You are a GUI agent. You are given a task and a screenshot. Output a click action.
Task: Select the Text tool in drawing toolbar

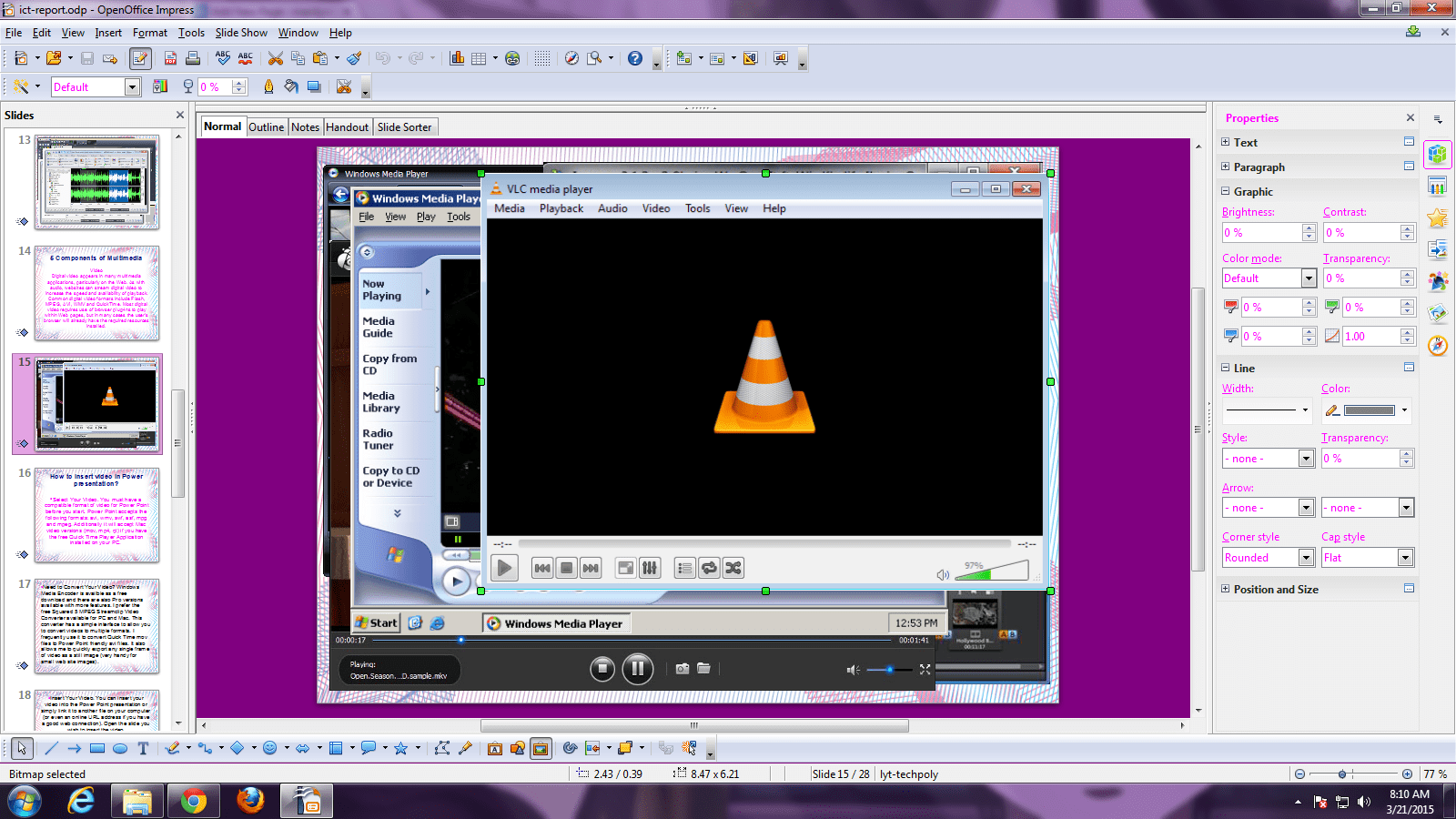click(143, 748)
